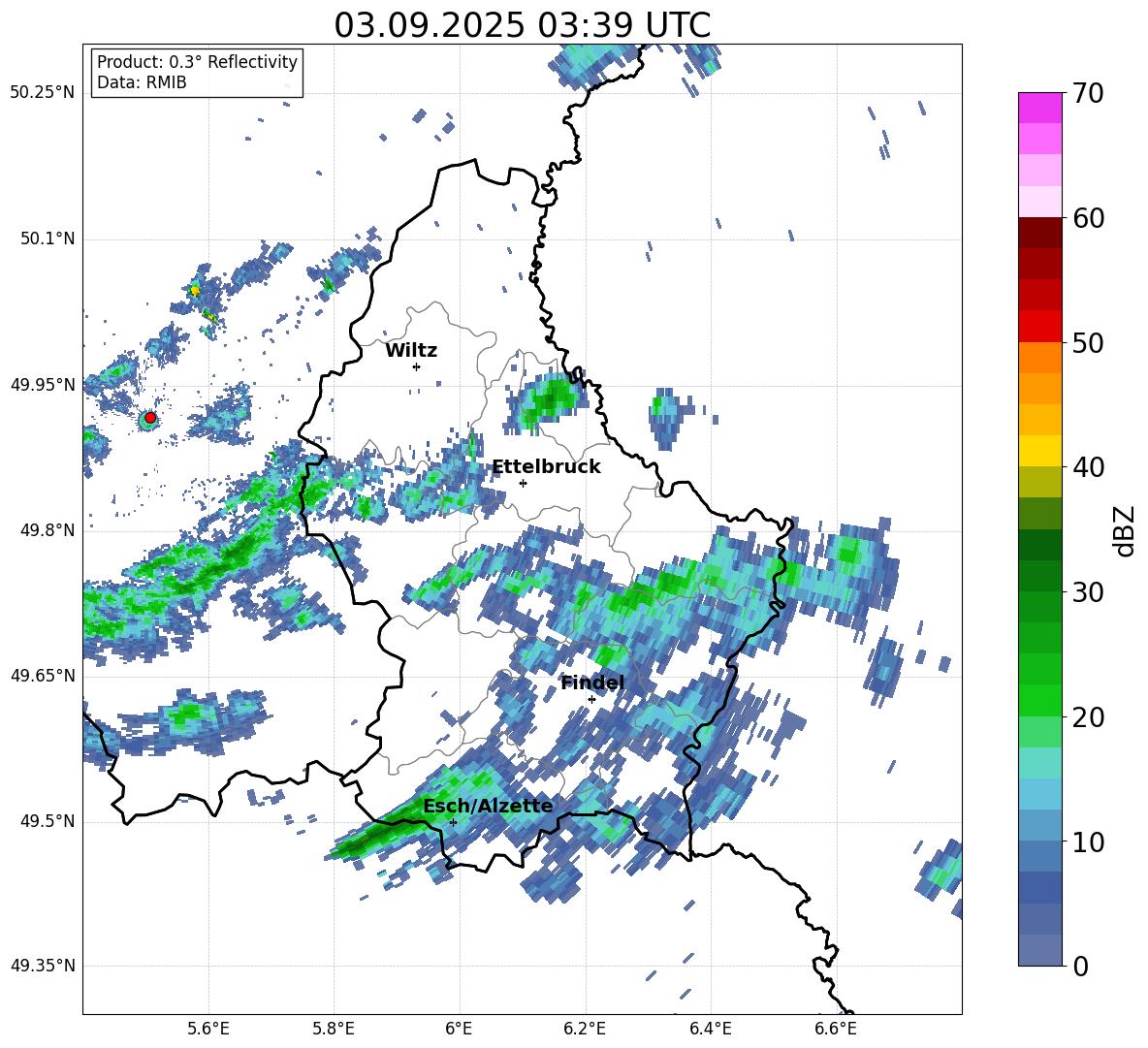The width and height of the screenshot is (1148, 1048).
Task: Click the 60 tick on colorbar
Action: coord(1088,217)
